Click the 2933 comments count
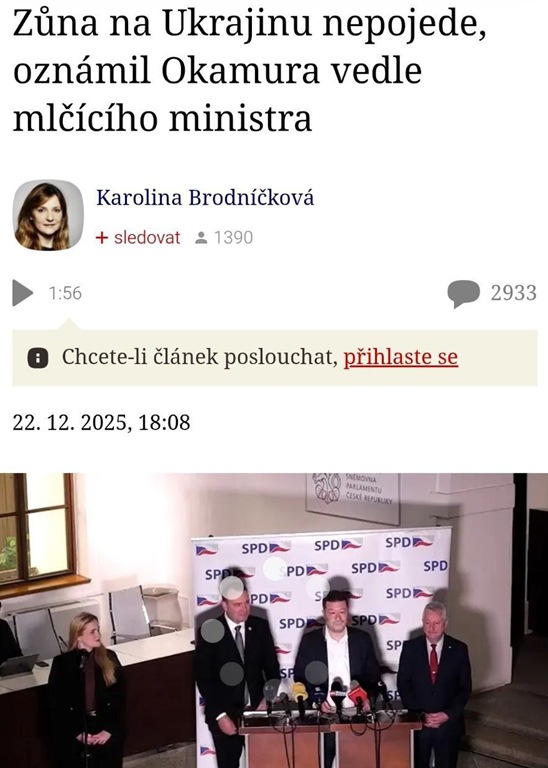The image size is (548, 768). point(514,293)
